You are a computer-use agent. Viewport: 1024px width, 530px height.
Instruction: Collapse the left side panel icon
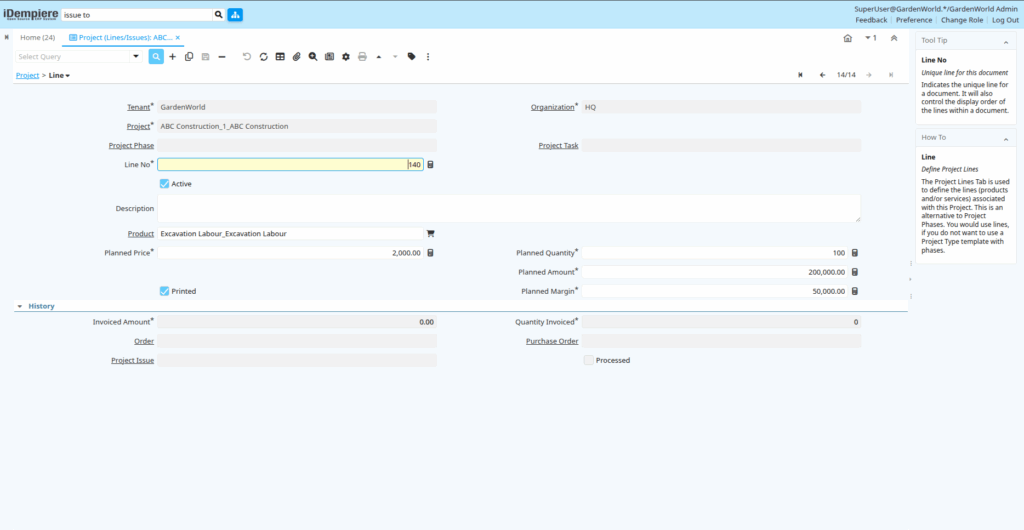[7, 37]
